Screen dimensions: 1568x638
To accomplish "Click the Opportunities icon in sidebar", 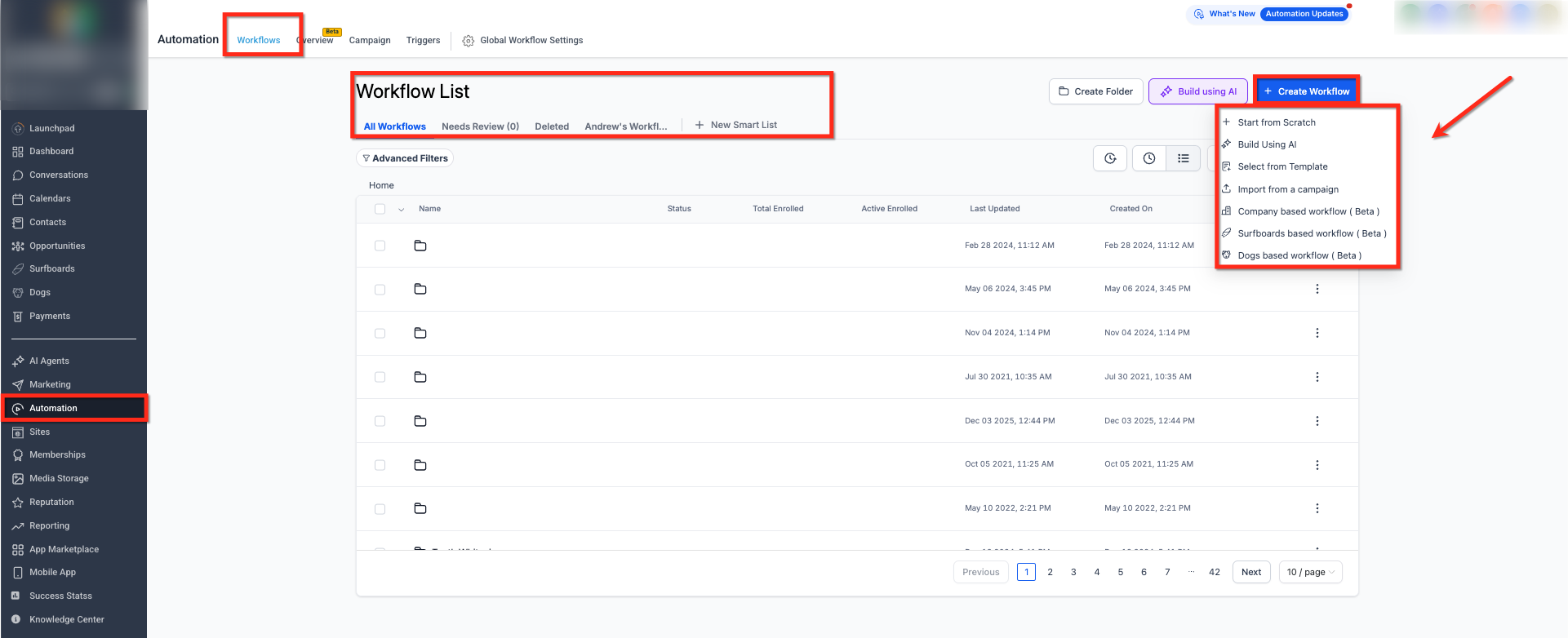I will [x=18, y=246].
